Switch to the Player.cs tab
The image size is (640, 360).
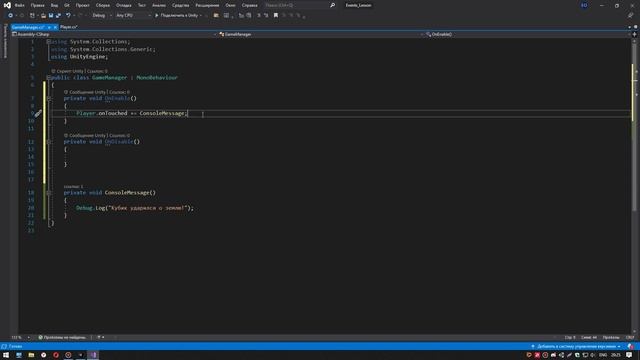coord(69,27)
